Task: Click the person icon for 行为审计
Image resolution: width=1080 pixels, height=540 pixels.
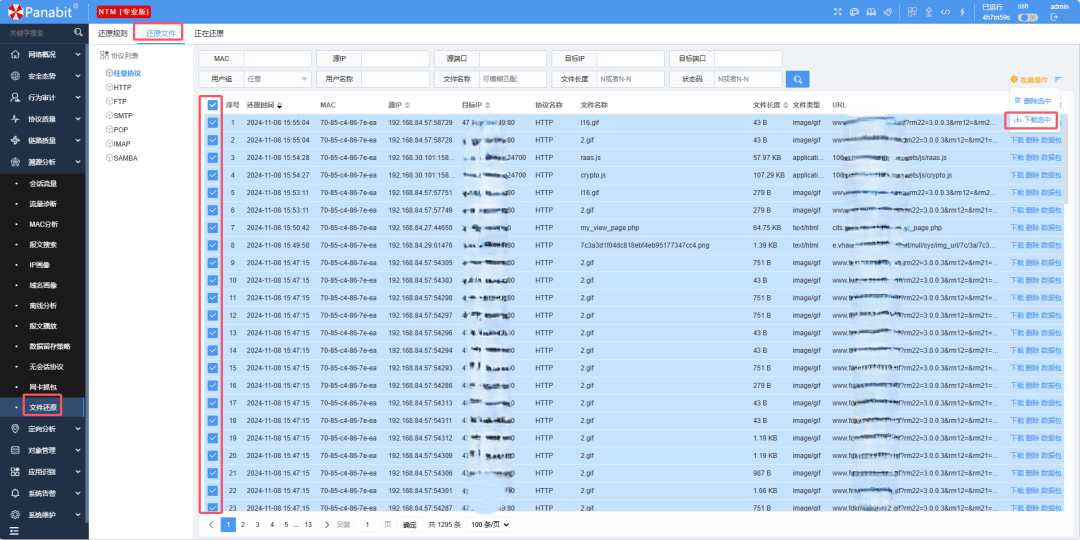Action: (16, 97)
